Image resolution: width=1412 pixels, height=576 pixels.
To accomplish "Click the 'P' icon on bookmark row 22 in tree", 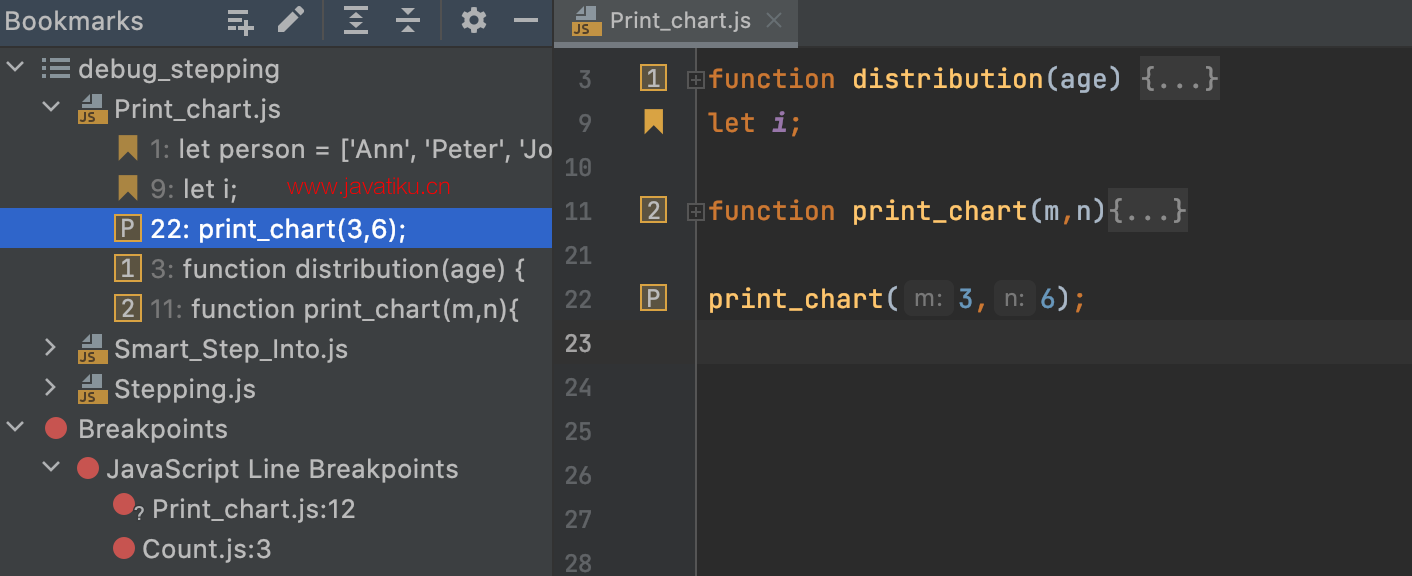I will point(127,229).
